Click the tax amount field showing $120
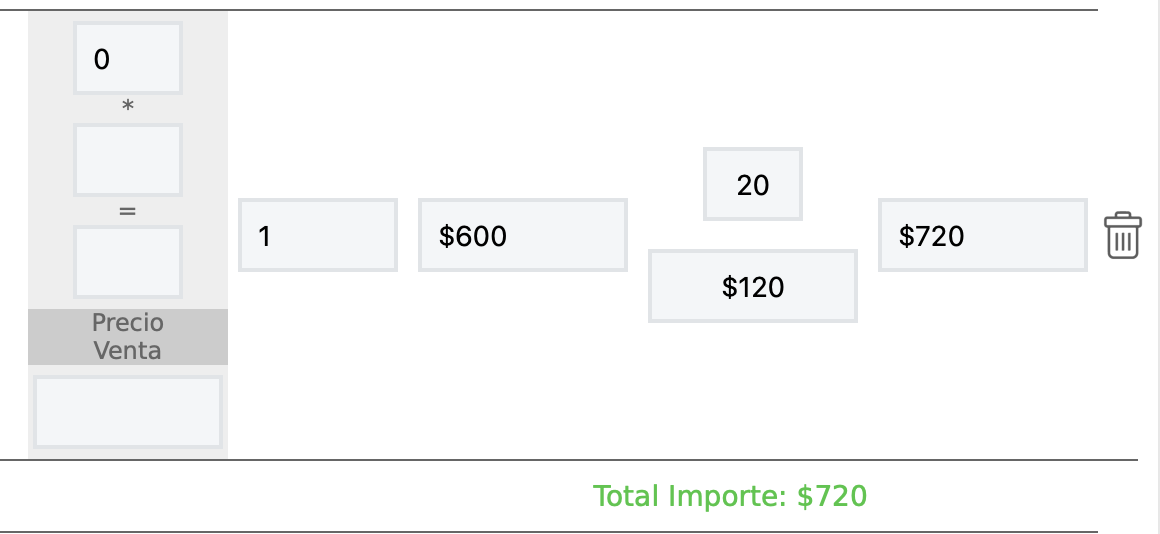This screenshot has width=1160, height=534. (x=752, y=287)
